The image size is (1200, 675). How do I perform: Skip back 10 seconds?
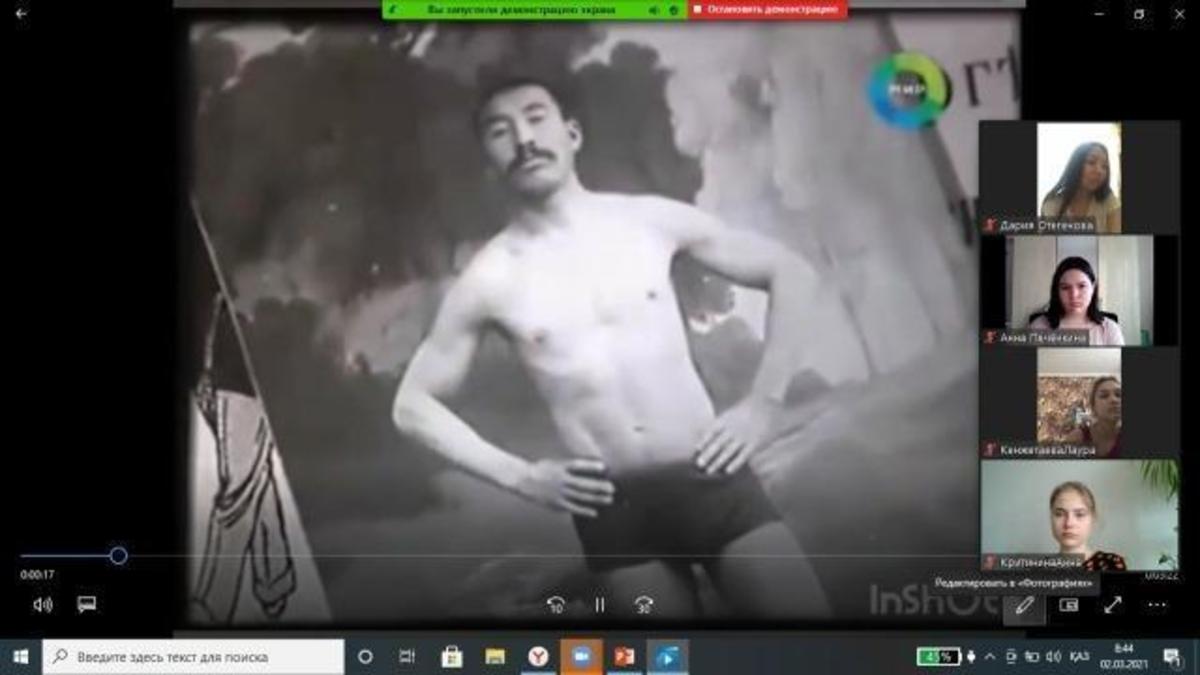coord(556,605)
